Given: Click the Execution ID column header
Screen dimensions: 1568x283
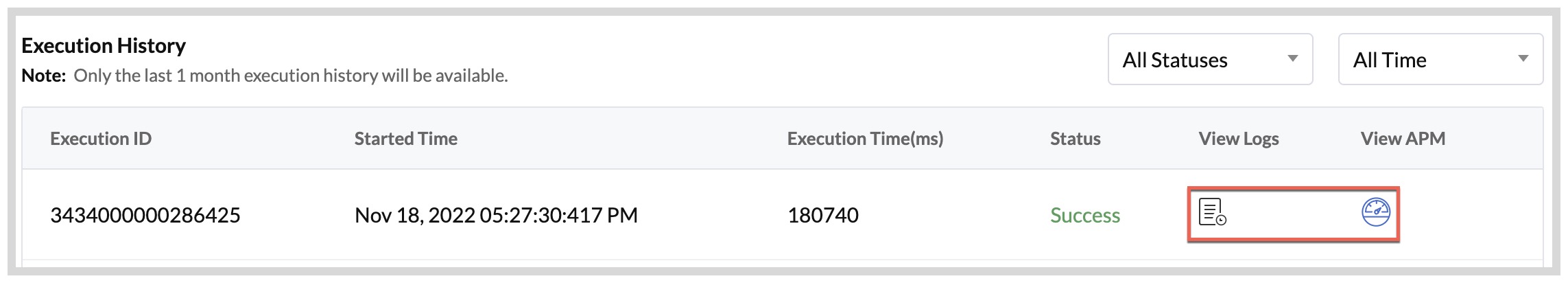Looking at the screenshot, I should [101, 139].
